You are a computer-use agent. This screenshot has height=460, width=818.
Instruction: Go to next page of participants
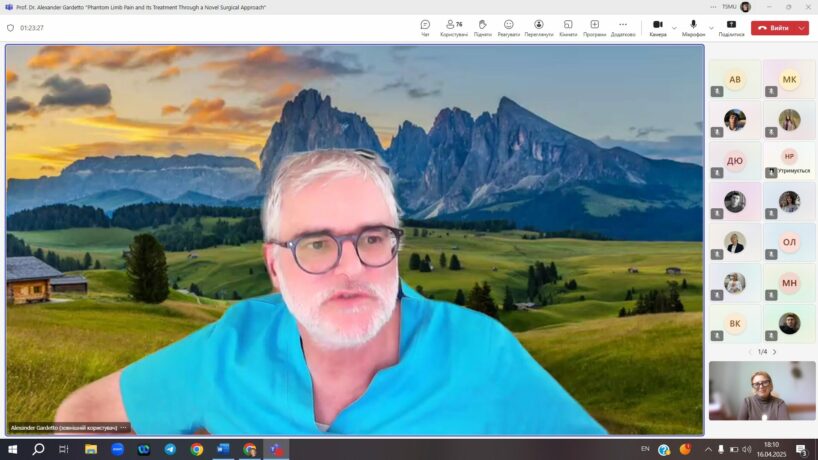[774, 352]
